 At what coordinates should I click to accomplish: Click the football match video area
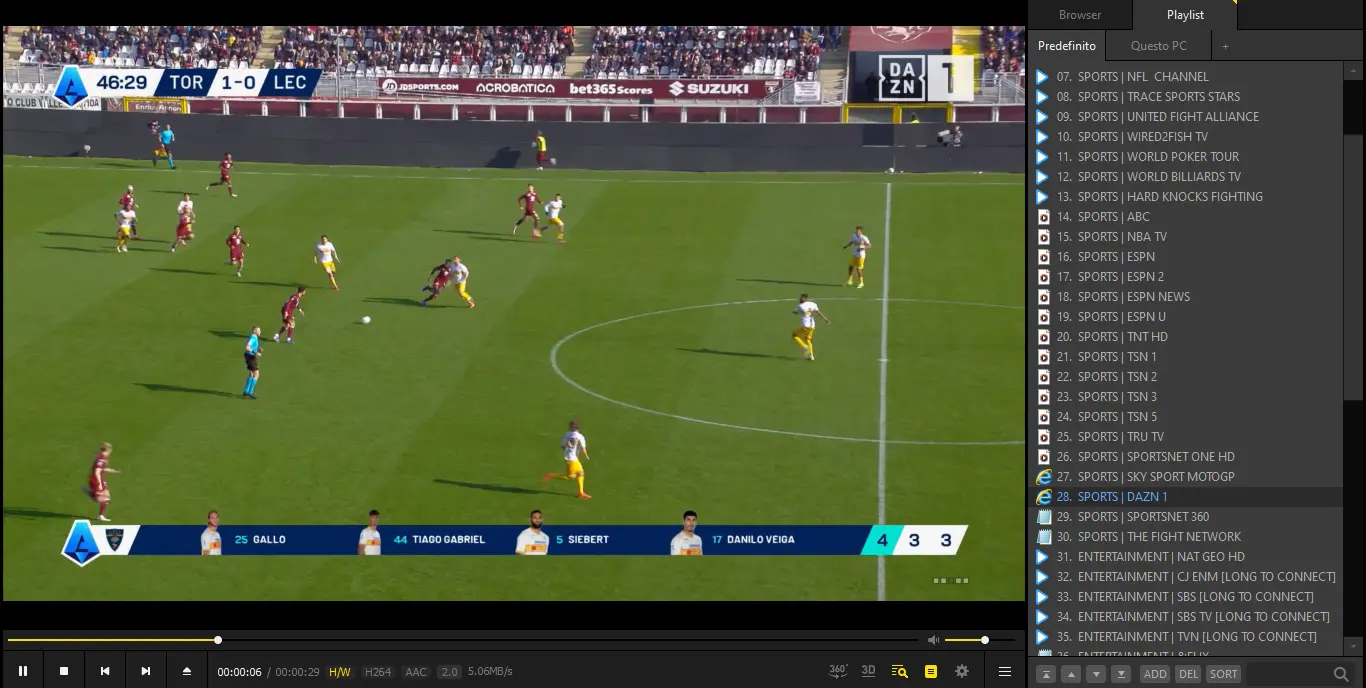(513, 313)
